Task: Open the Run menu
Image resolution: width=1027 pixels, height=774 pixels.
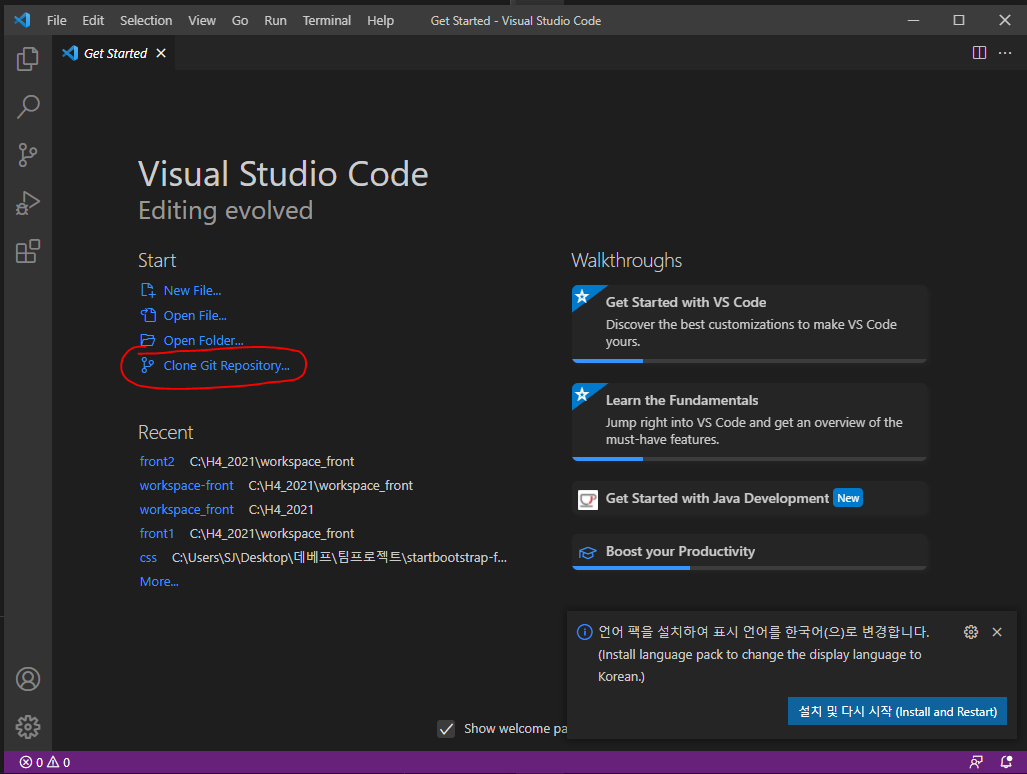Action: [275, 20]
